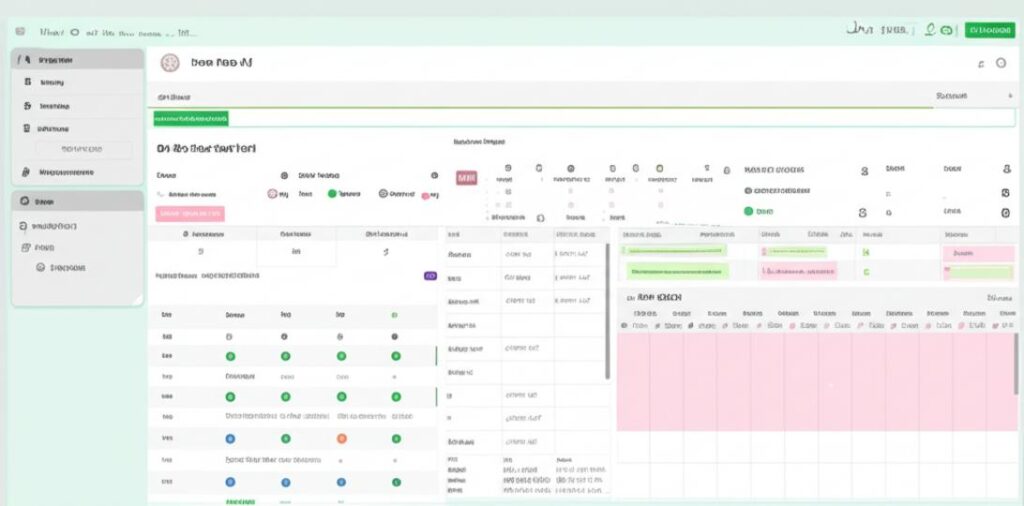Click the green button in the top-right corner

(989, 30)
